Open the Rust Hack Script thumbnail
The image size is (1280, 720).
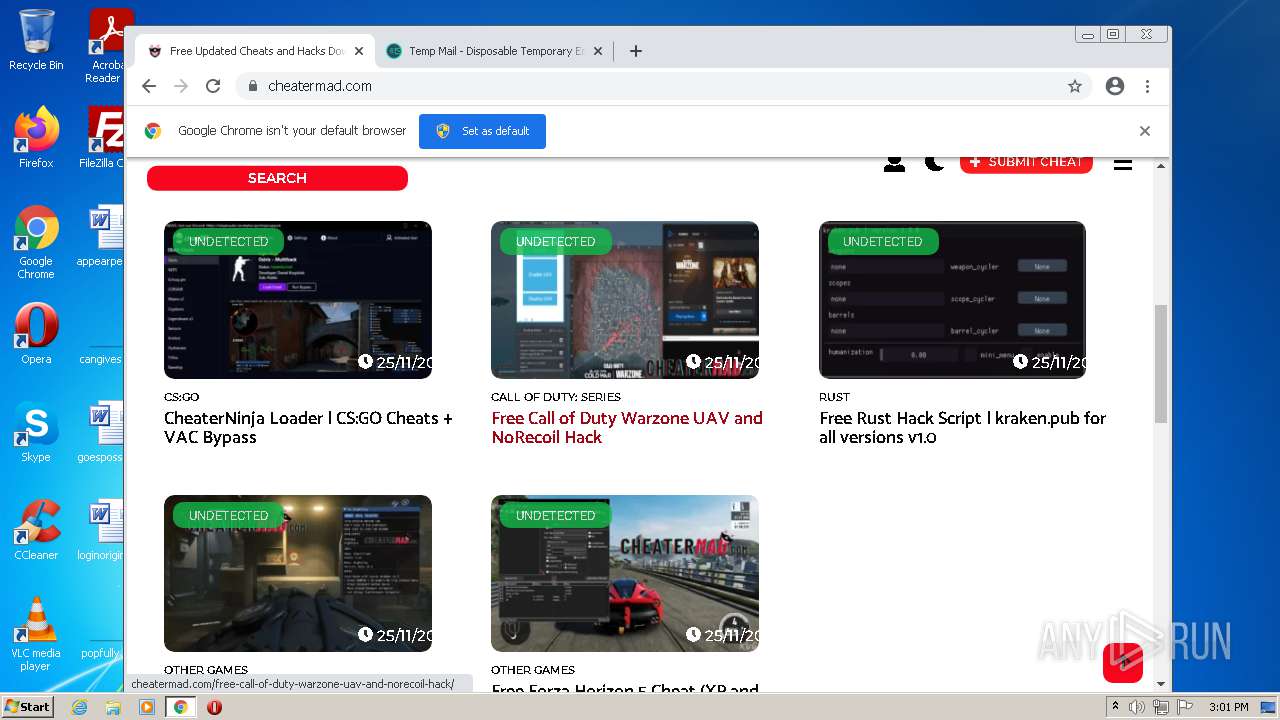[952, 300]
